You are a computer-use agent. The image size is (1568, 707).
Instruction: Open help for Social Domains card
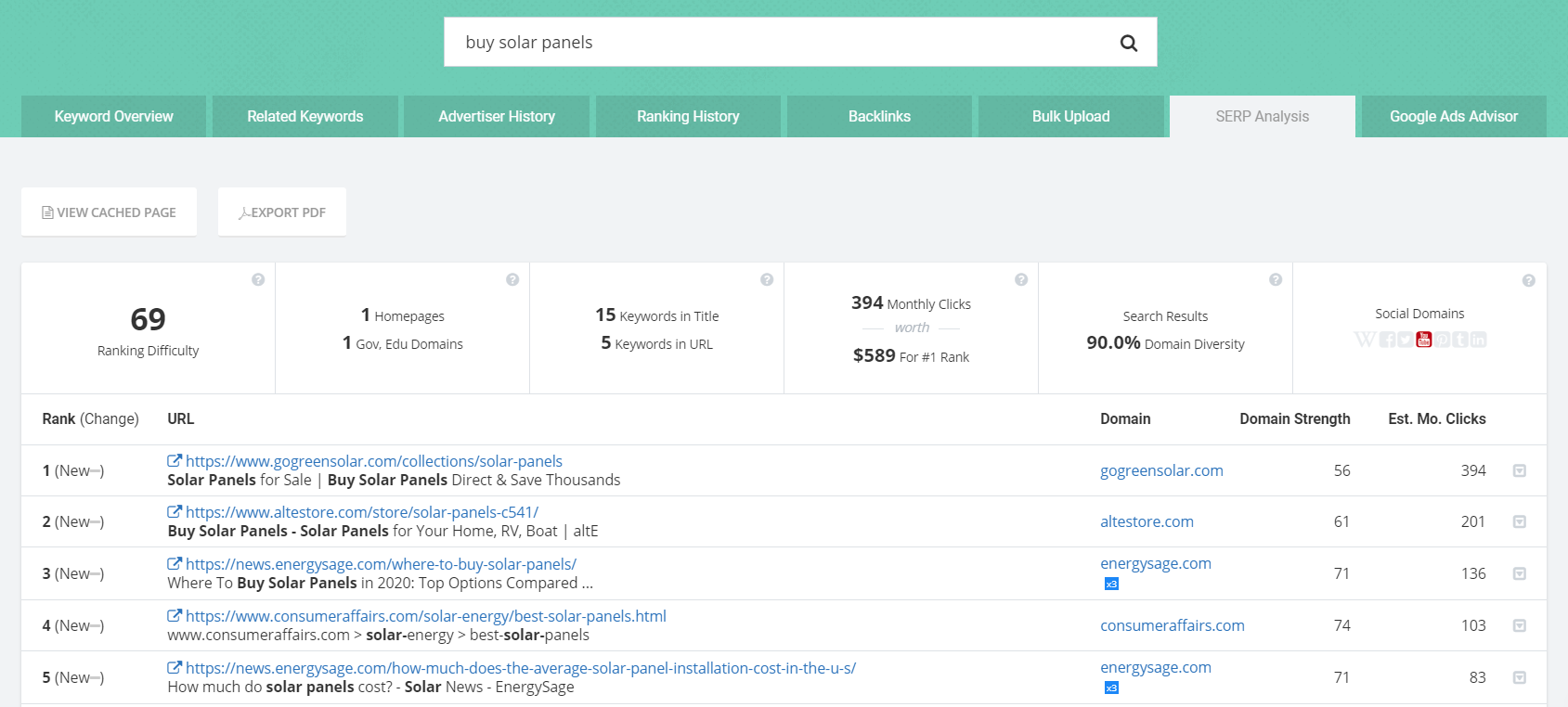coord(1529,280)
